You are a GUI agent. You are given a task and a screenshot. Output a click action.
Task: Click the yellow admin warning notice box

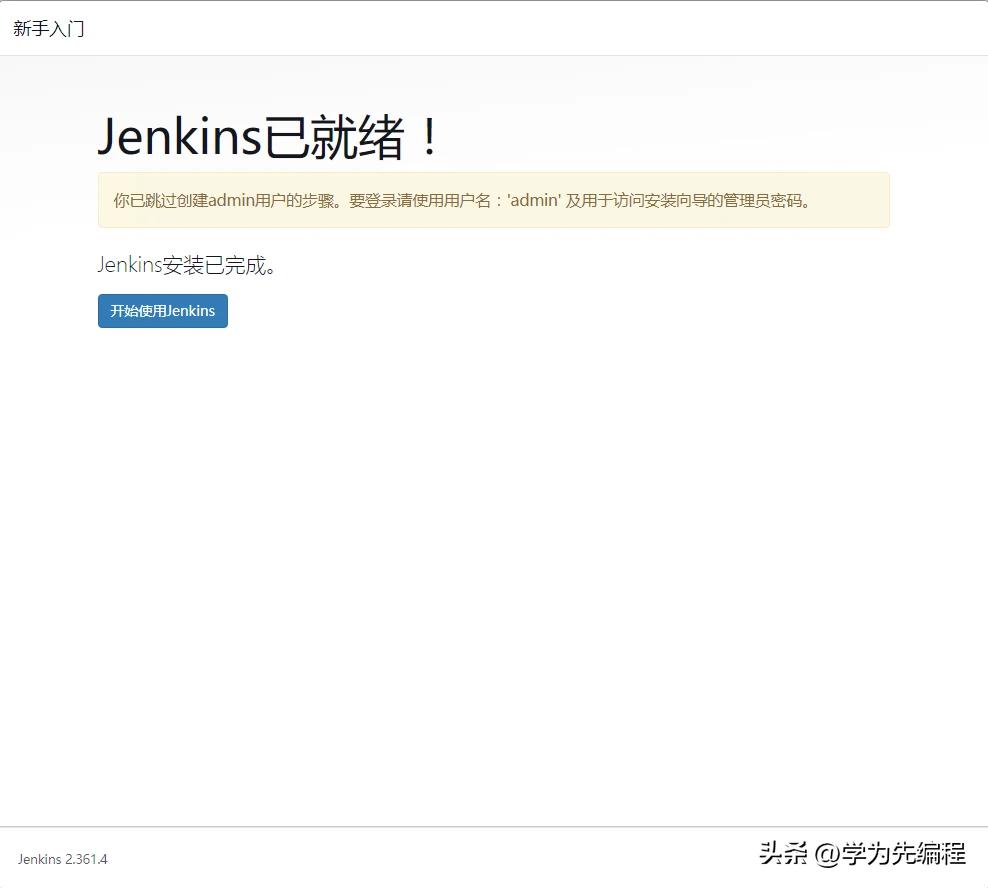coord(493,200)
